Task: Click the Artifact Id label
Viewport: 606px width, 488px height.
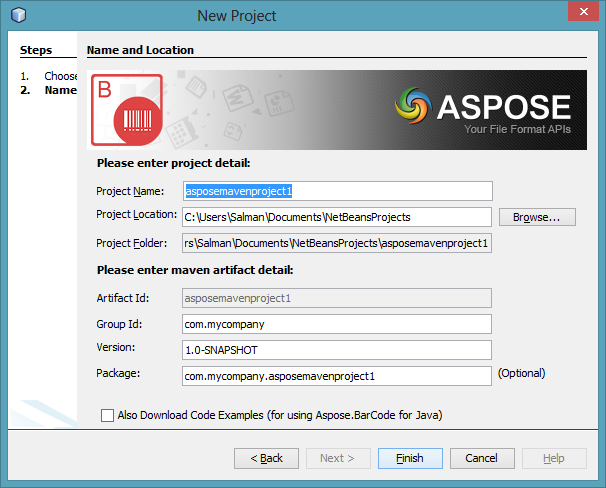Action: coord(123,298)
